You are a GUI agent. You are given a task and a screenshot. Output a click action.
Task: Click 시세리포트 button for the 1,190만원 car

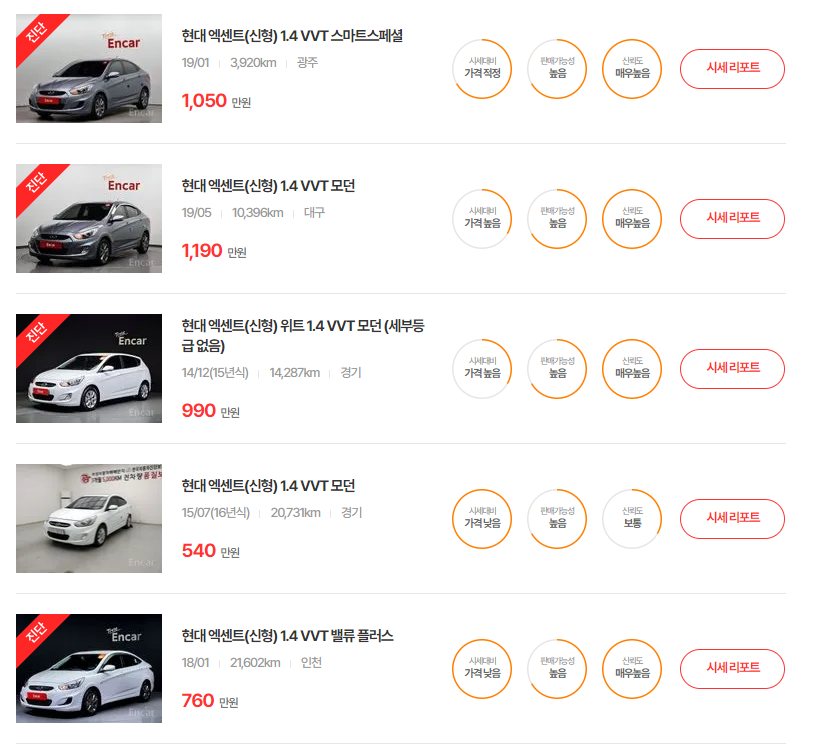[x=732, y=219]
